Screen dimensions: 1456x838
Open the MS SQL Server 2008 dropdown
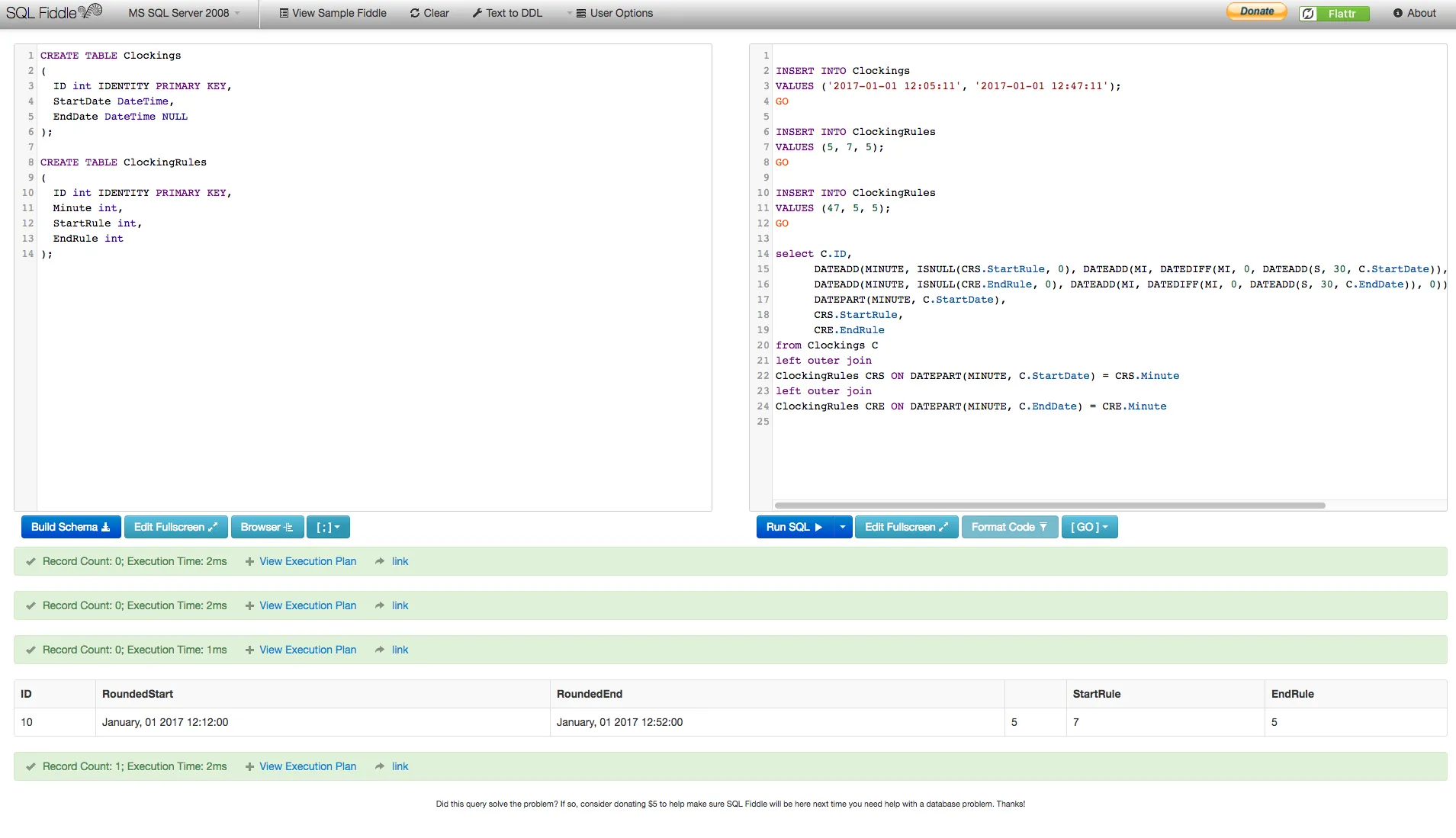184,13
